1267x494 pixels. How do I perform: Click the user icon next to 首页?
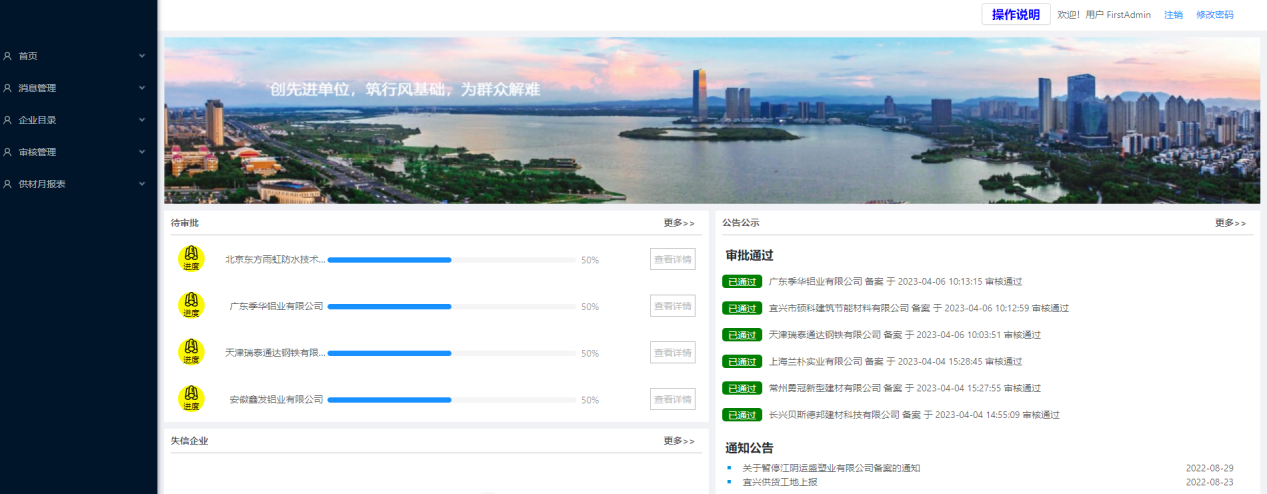[x=8, y=56]
